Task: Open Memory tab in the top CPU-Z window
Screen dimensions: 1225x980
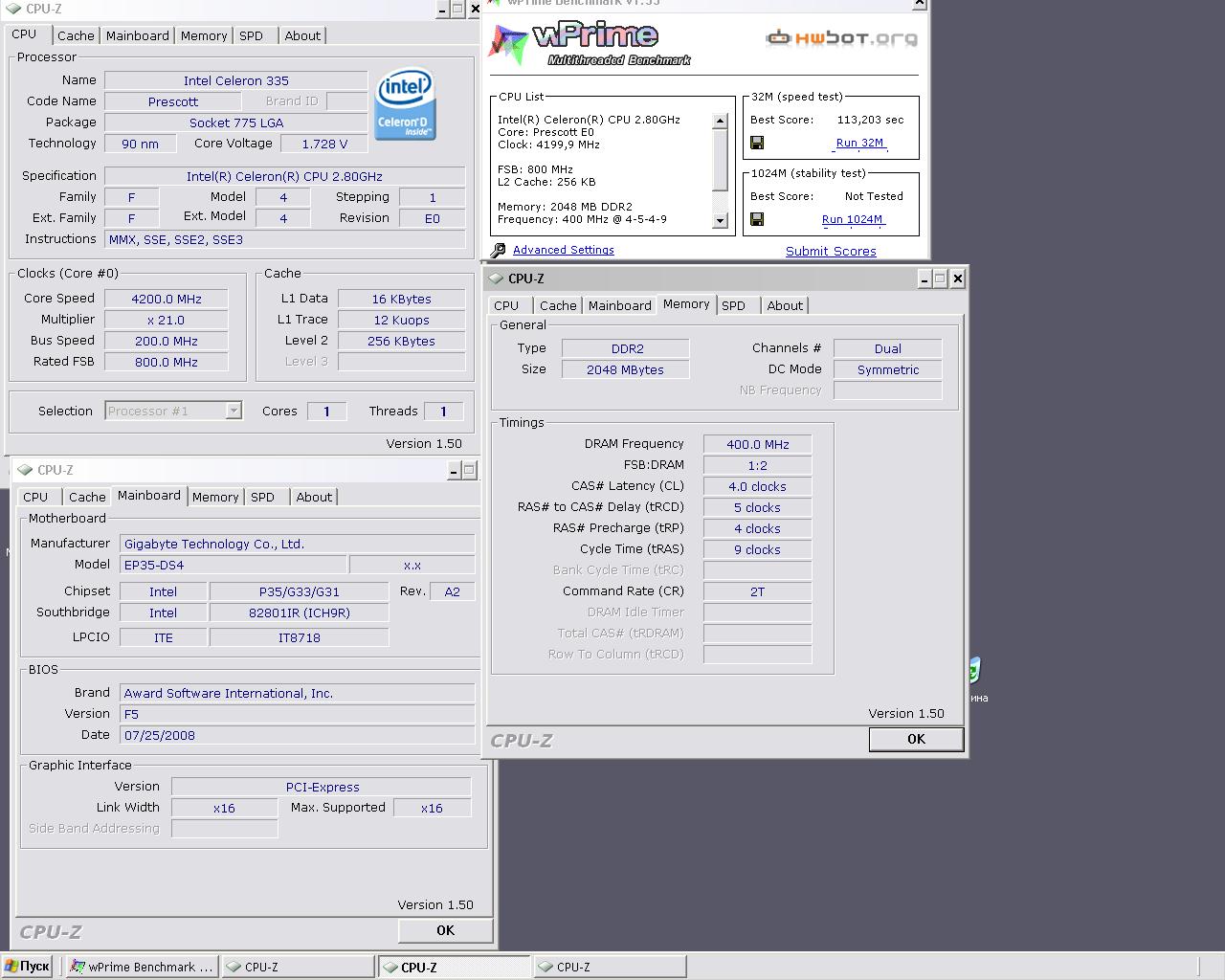Action: [204, 35]
